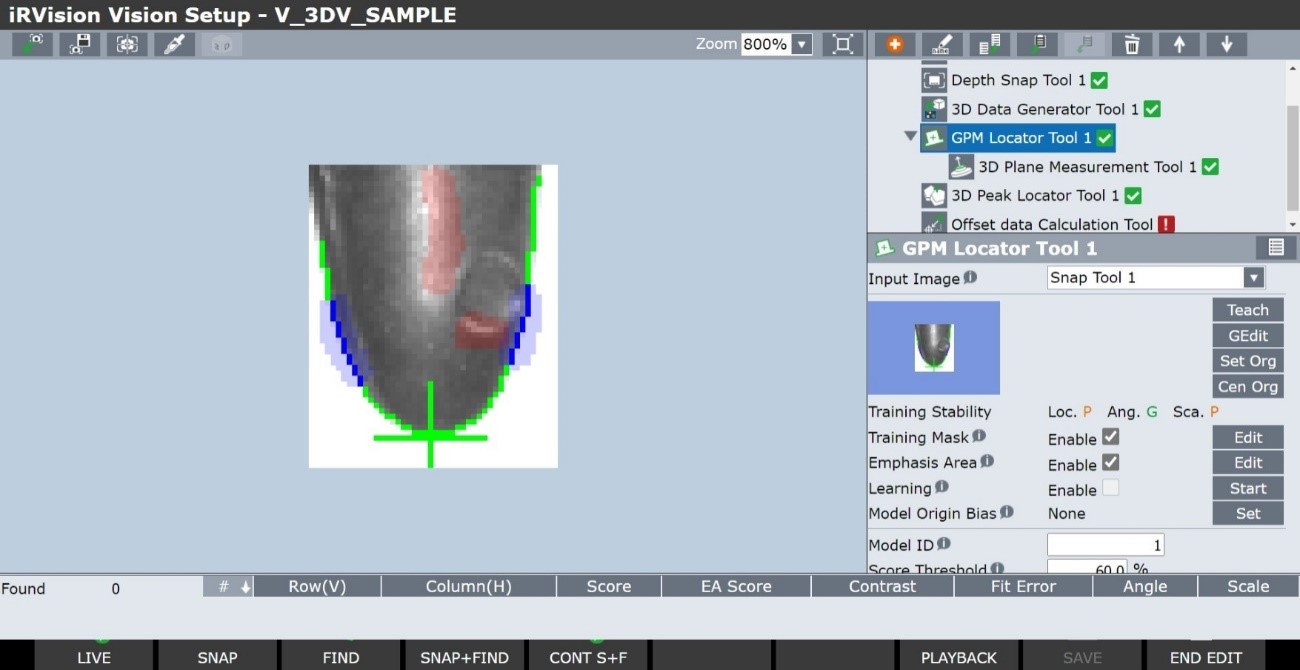This screenshot has height=670, width=1300.
Task: Open the Zoom 800% dropdown
Action: click(x=802, y=44)
